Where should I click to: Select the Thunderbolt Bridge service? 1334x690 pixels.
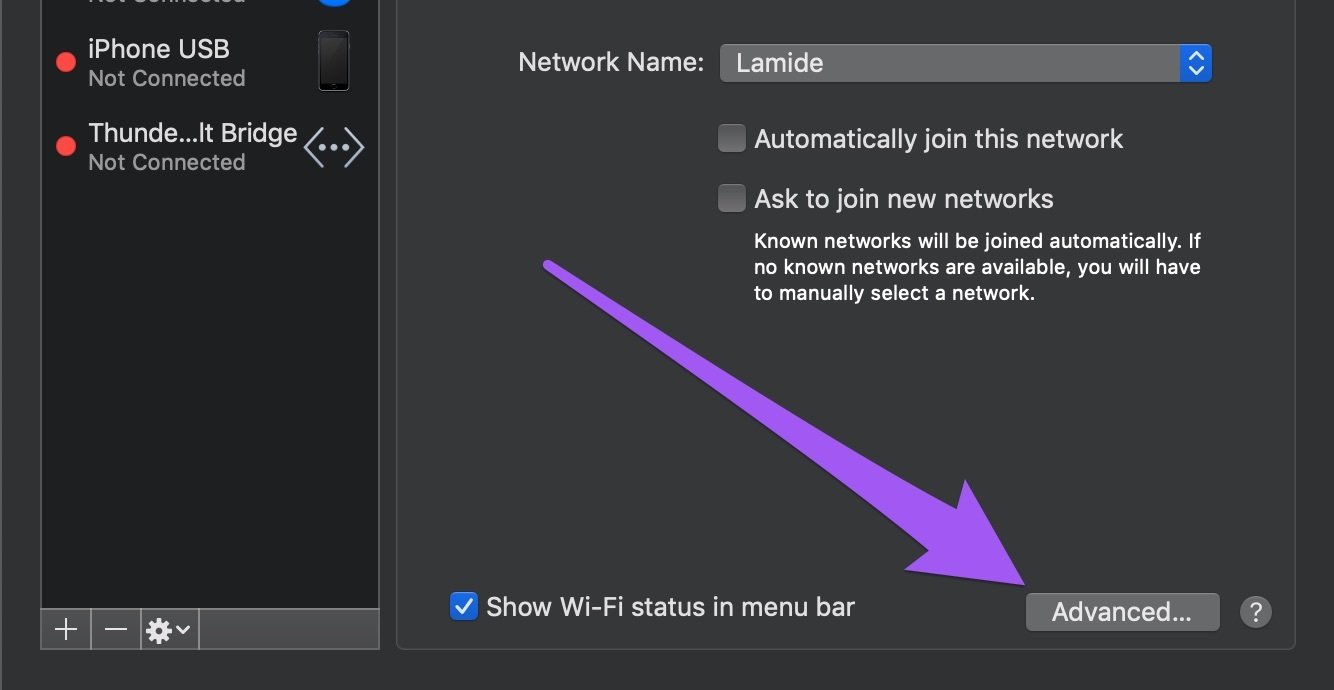tap(210, 147)
